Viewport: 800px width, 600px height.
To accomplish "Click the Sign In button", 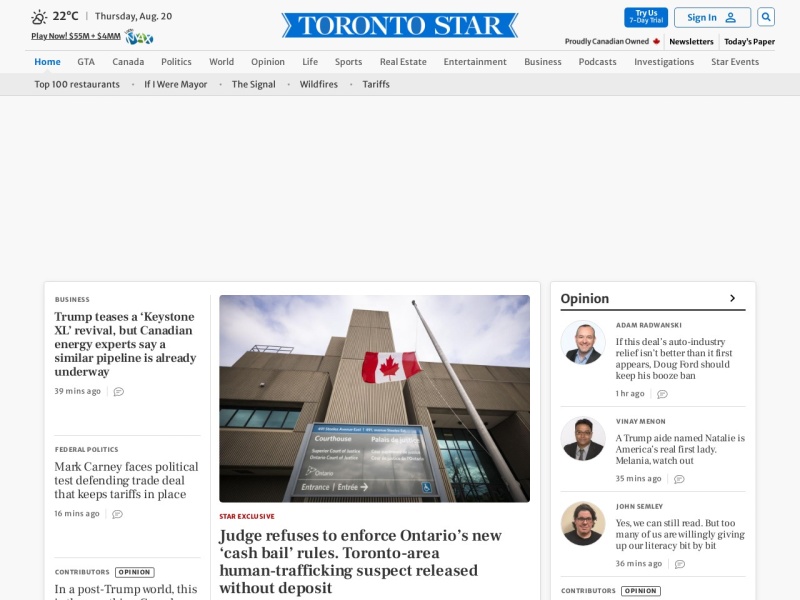I will point(712,17).
